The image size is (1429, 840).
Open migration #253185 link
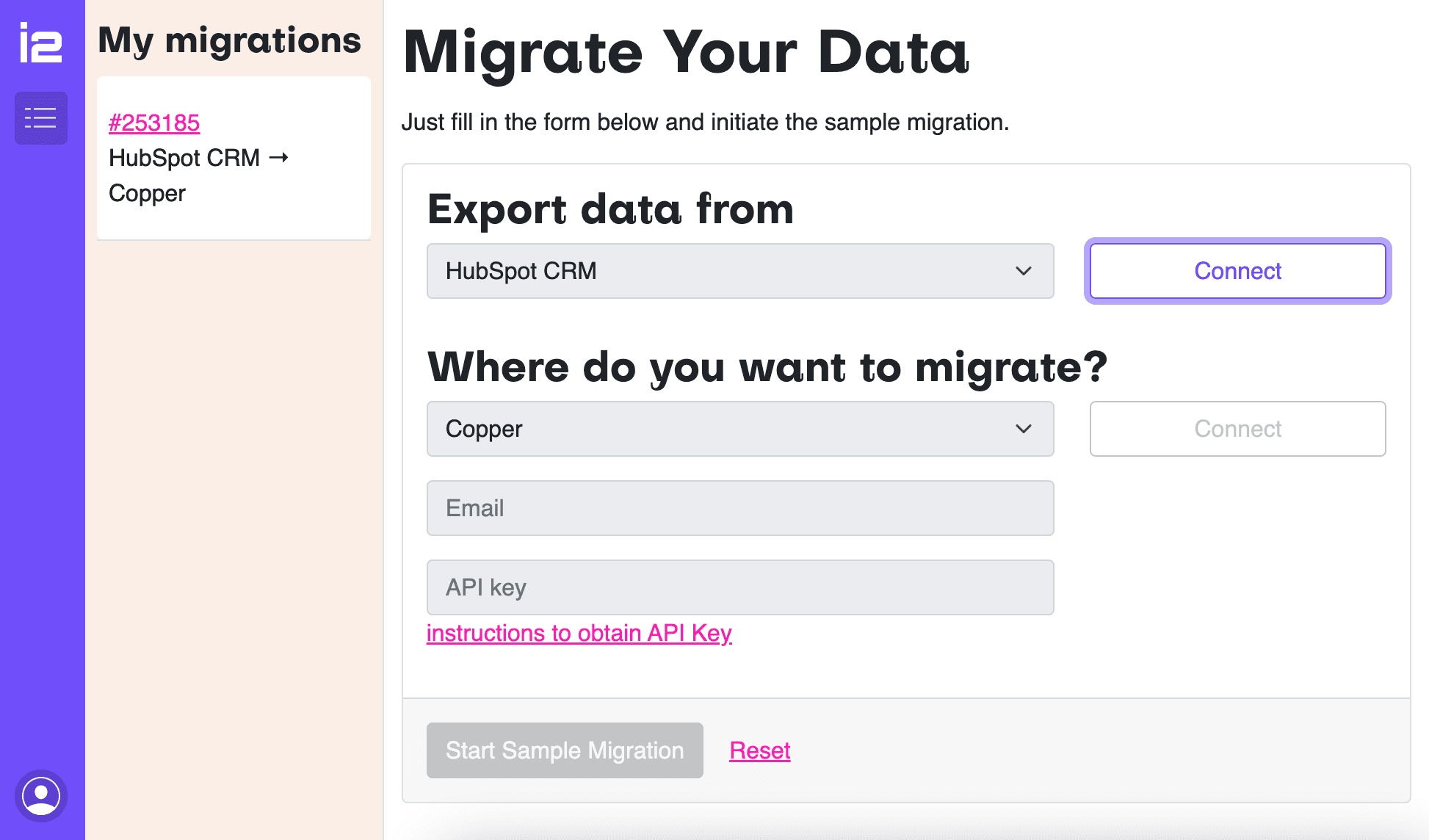(154, 123)
